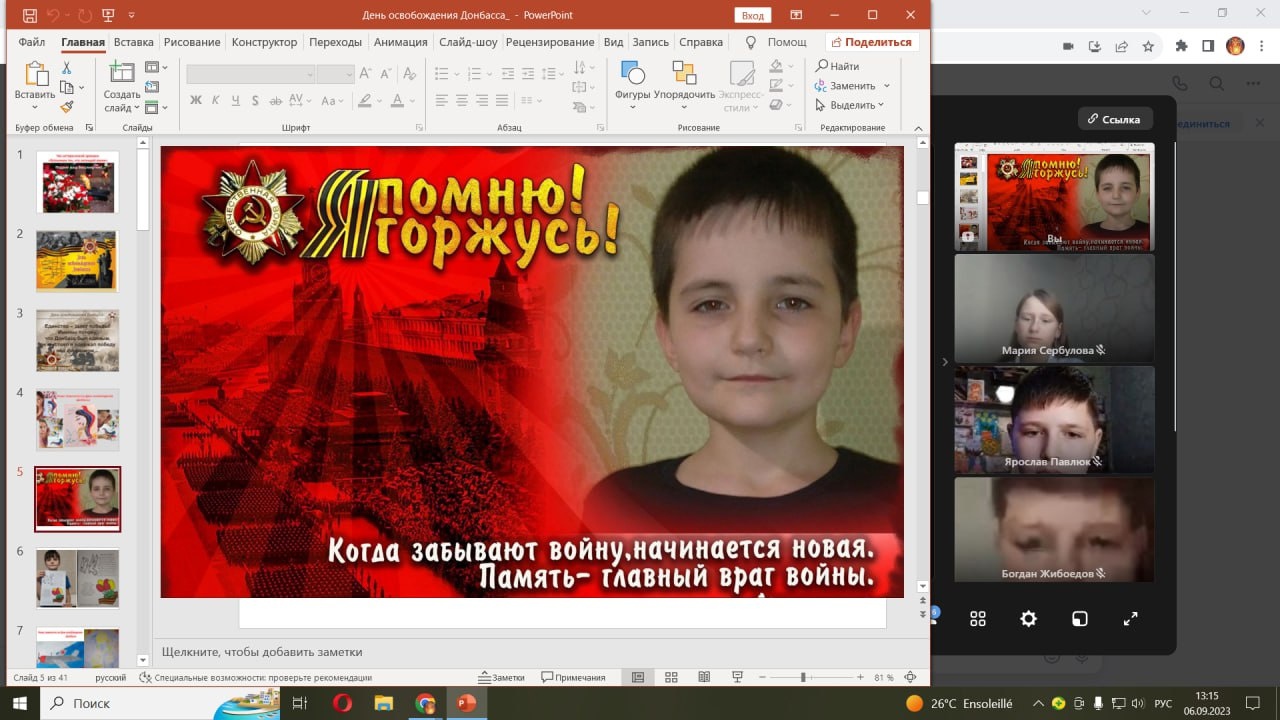Open the font size combo box
Image resolution: width=1280 pixels, height=720 pixels.
(x=335, y=74)
